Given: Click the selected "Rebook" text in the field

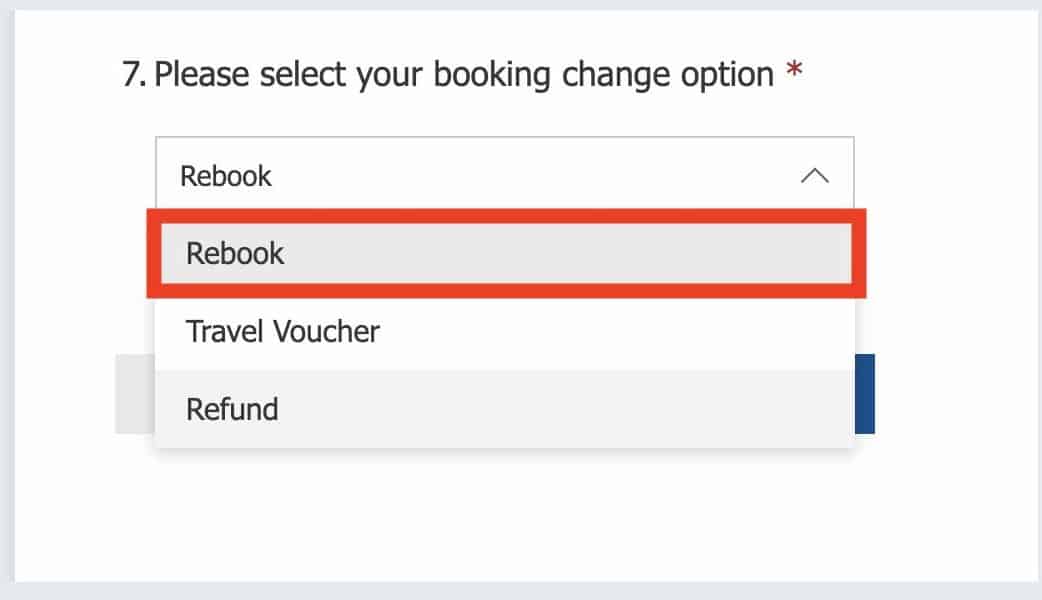Looking at the screenshot, I should (x=226, y=176).
